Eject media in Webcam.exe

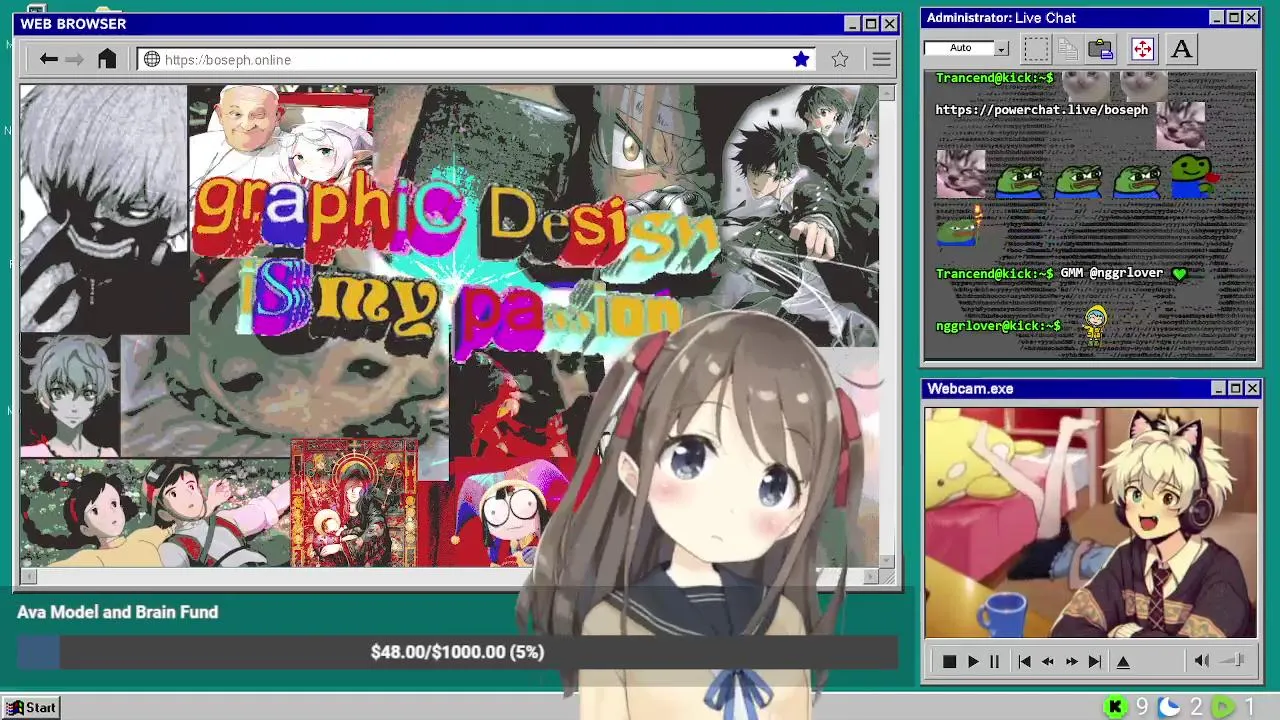(1123, 661)
